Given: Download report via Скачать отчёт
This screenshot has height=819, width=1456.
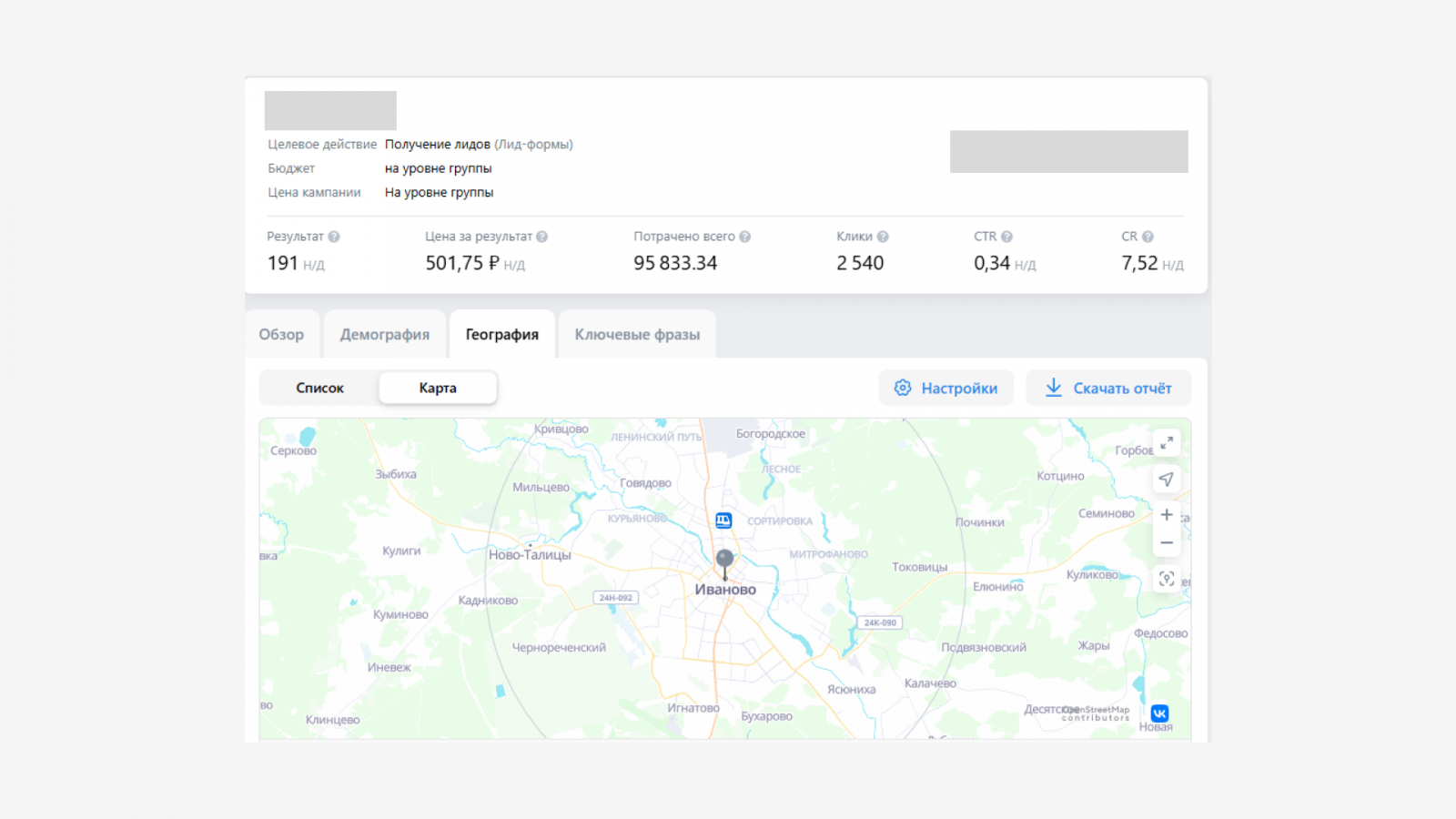Looking at the screenshot, I should click(1107, 389).
